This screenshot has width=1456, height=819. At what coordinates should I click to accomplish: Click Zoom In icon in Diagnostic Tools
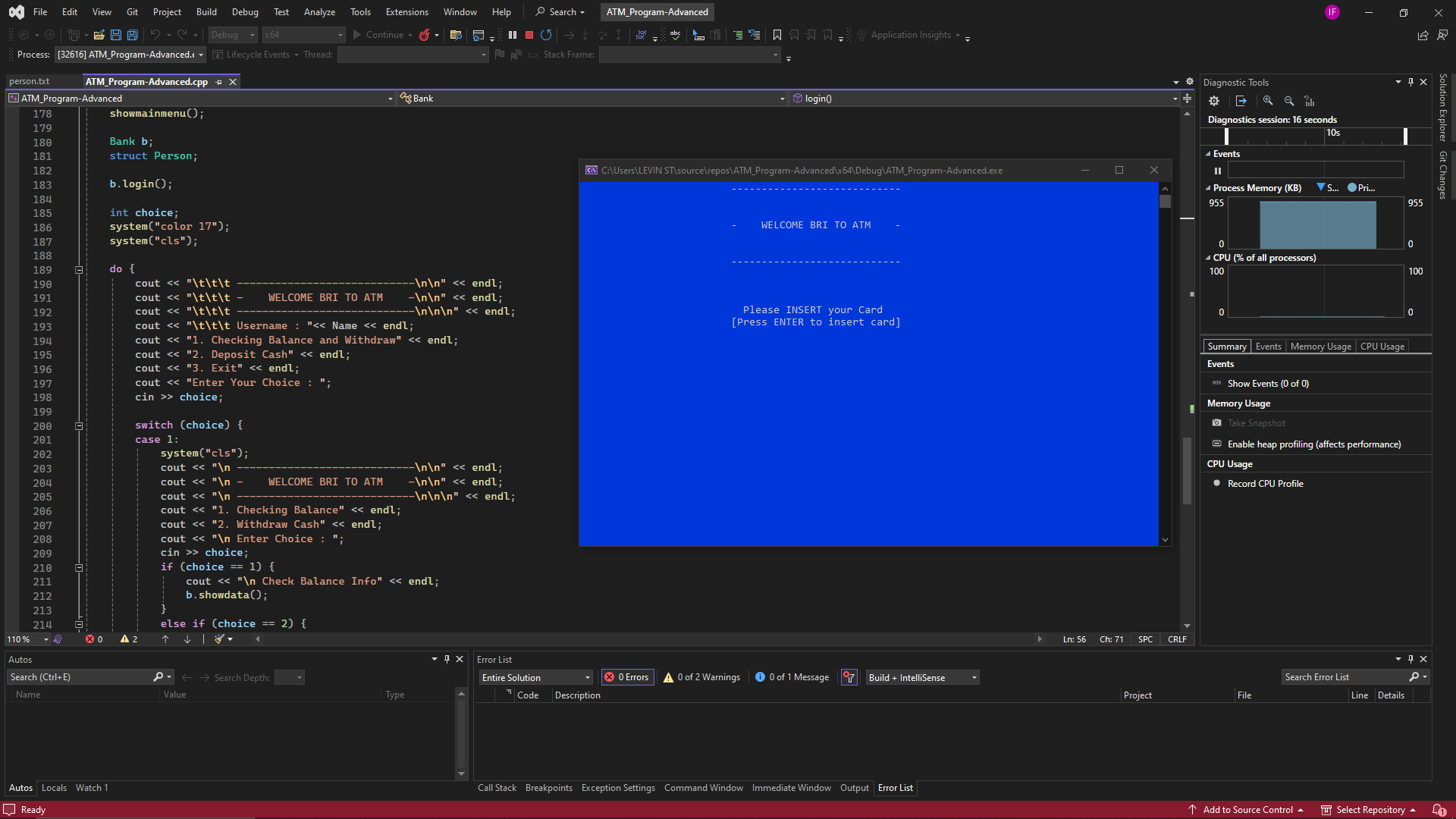[1268, 101]
